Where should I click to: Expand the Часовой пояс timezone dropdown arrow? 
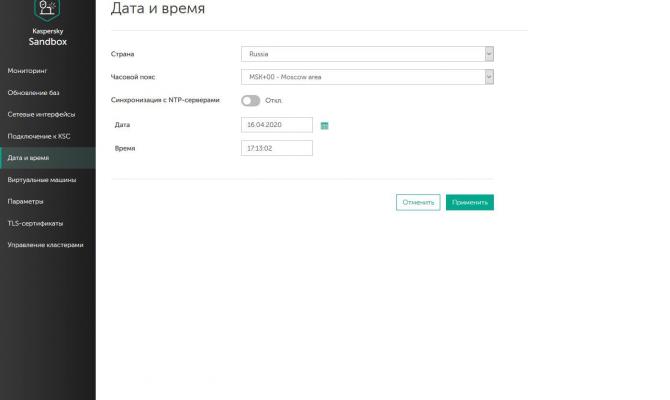(x=489, y=77)
